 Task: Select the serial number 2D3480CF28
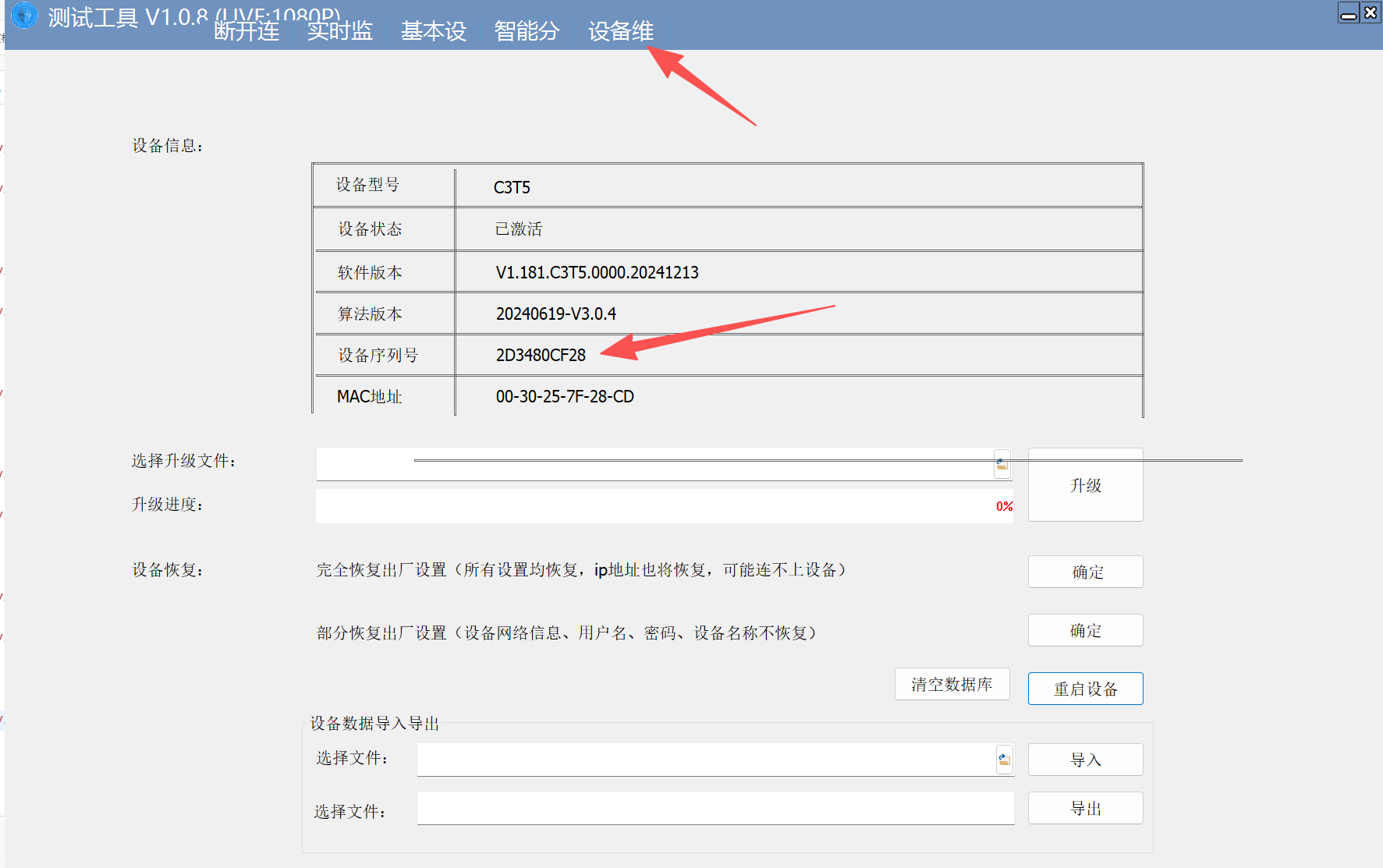point(541,355)
